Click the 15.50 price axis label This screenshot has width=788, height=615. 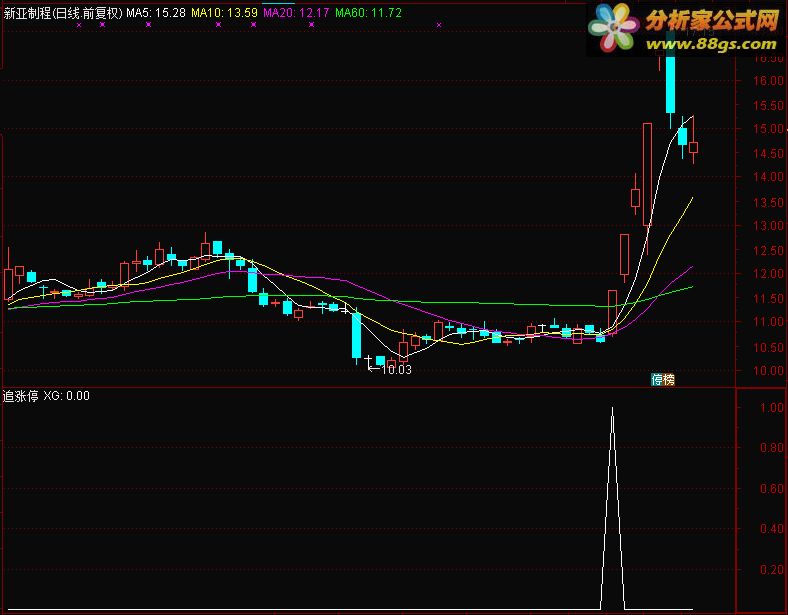click(x=768, y=106)
